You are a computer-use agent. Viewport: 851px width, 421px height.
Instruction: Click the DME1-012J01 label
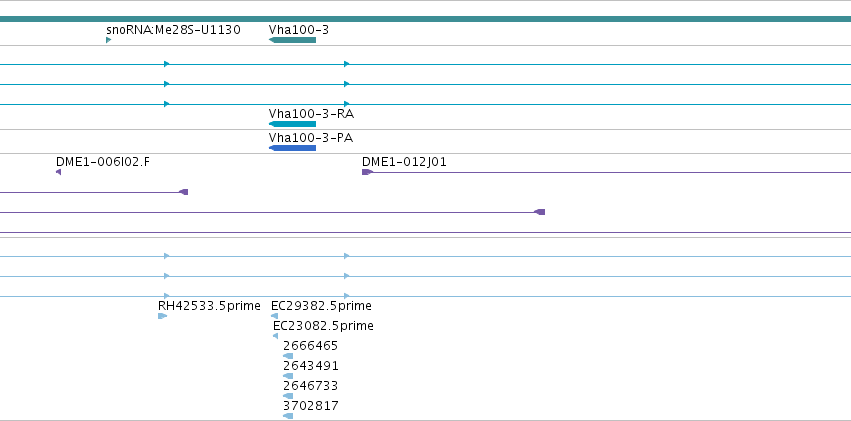(x=404, y=162)
